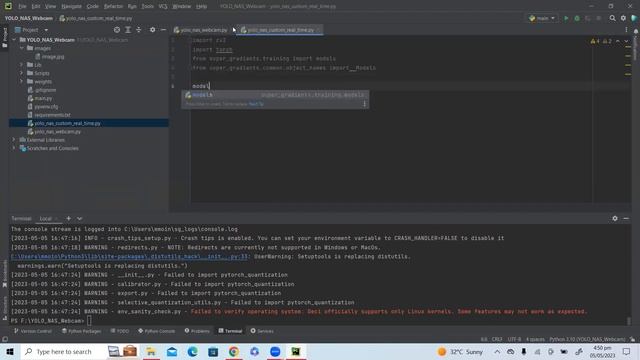Add a new terminal session tab
The image size is (640, 360).
[x=69, y=219]
